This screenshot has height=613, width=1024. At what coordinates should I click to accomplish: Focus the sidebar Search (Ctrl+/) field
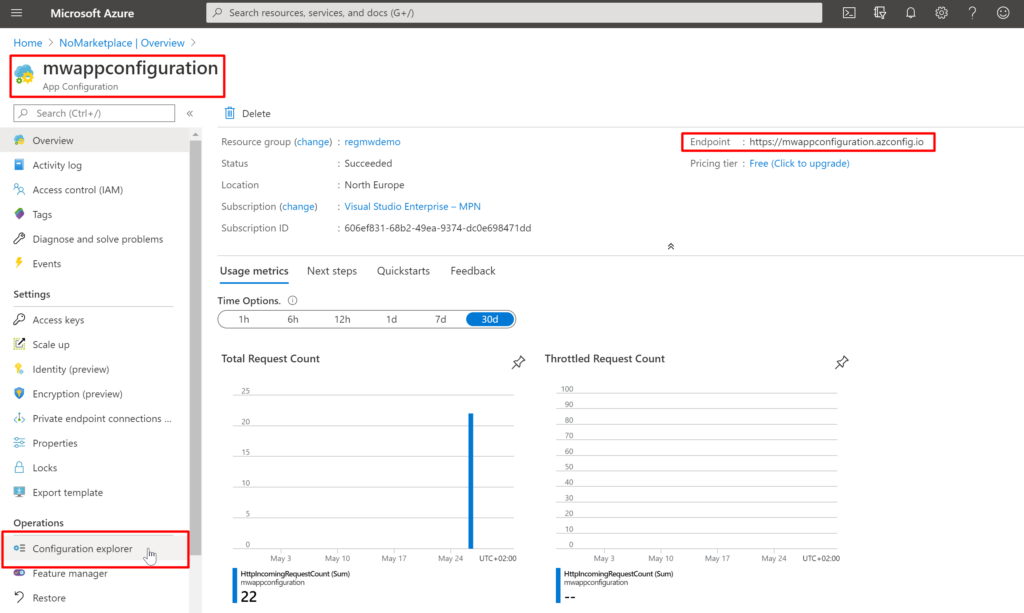point(94,113)
